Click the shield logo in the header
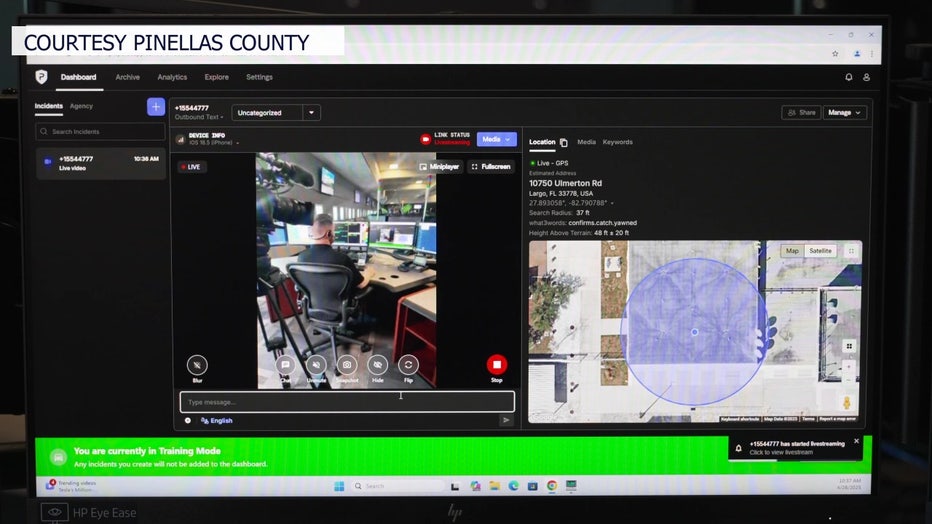Viewport: 932px width, 524px height. [41, 77]
